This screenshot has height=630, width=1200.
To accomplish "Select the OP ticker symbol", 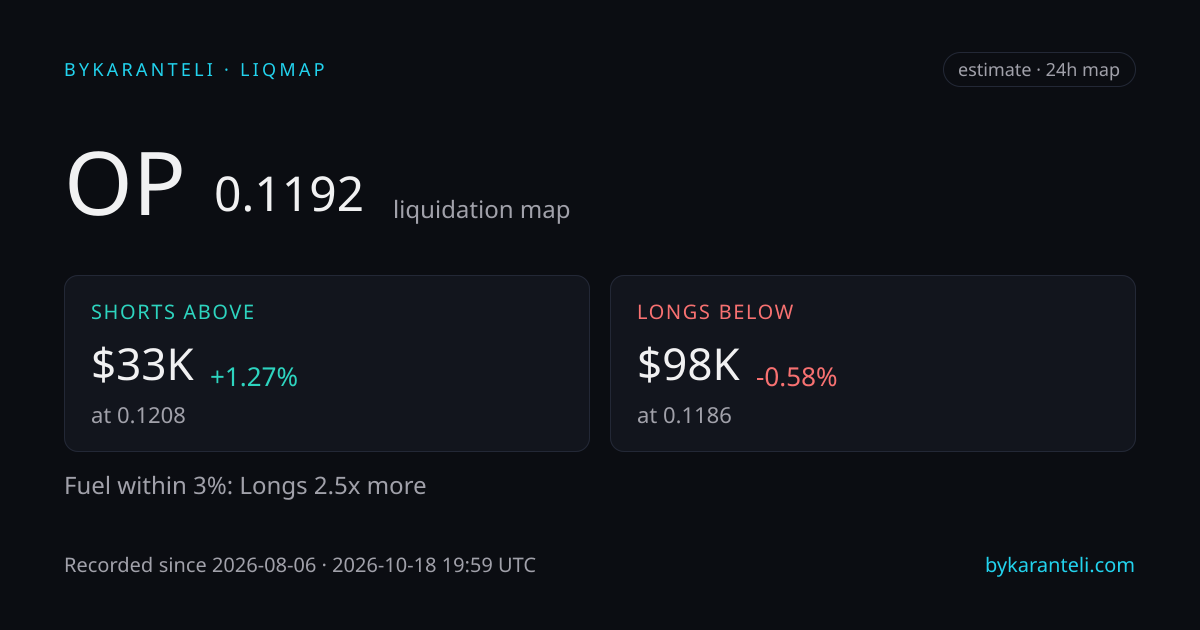I will pyautogui.click(x=125, y=186).
